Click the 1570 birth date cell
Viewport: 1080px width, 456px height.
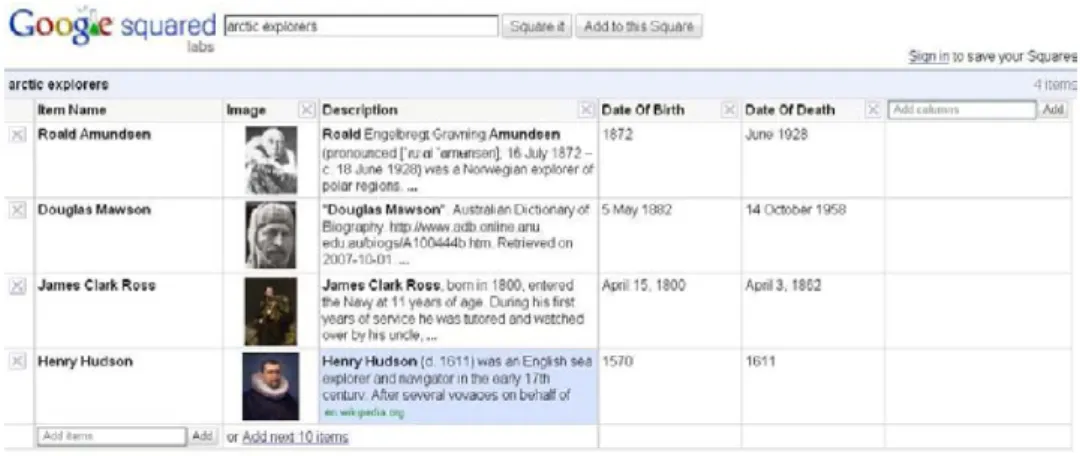617,361
